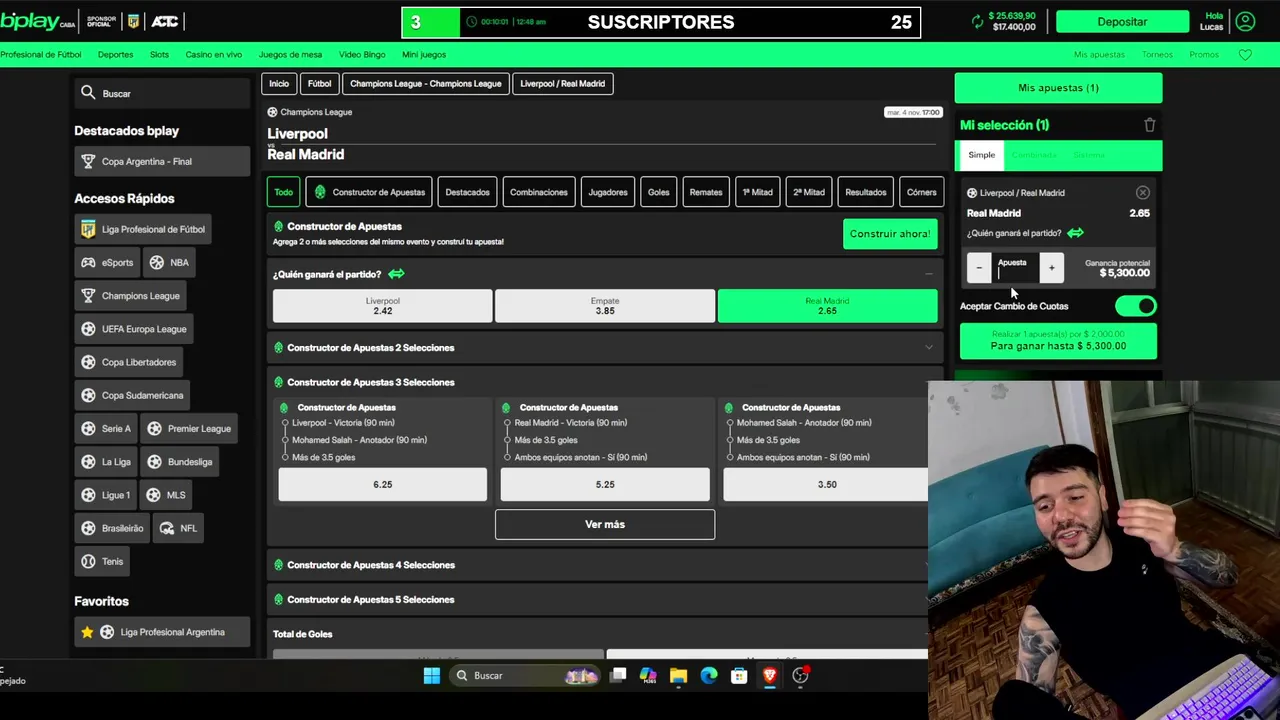The height and width of the screenshot is (720, 1280).
Task: Click swap arrows icon next to ¿Quién ganará el partido?
Action: coord(396,273)
